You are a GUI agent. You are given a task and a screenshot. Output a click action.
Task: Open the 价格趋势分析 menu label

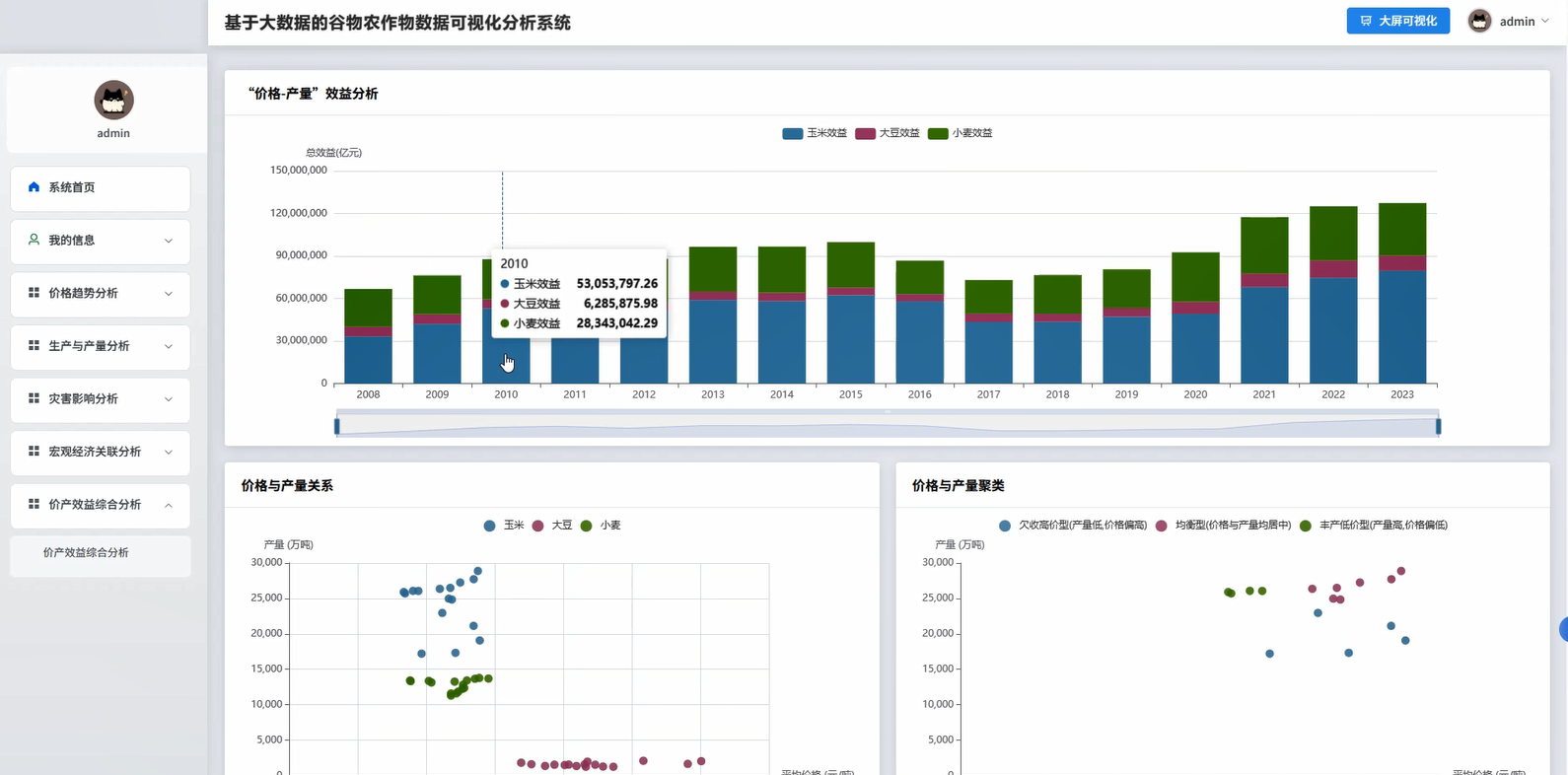pos(83,293)
